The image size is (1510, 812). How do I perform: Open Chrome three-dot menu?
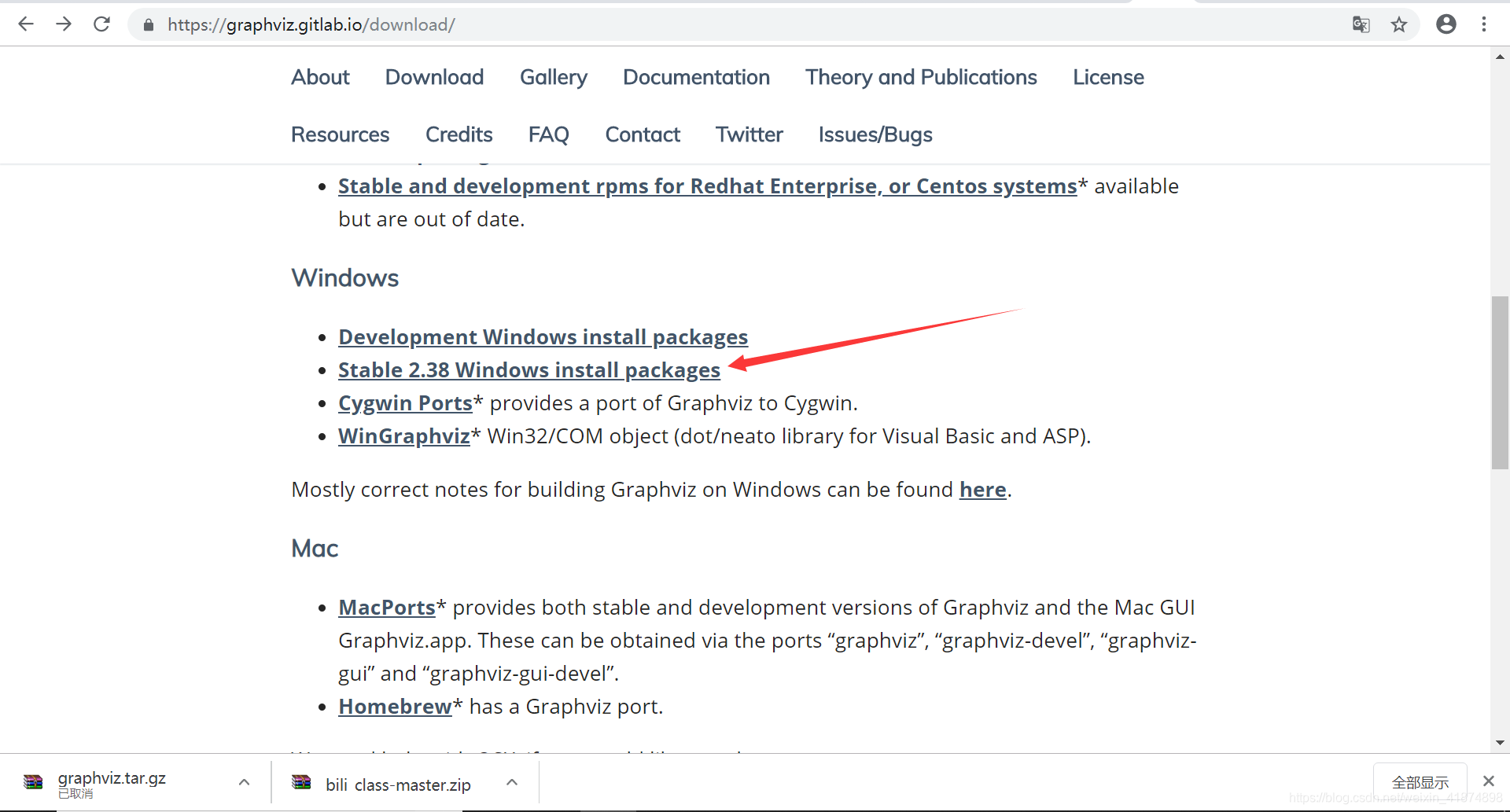click(x=1484, y=24)
